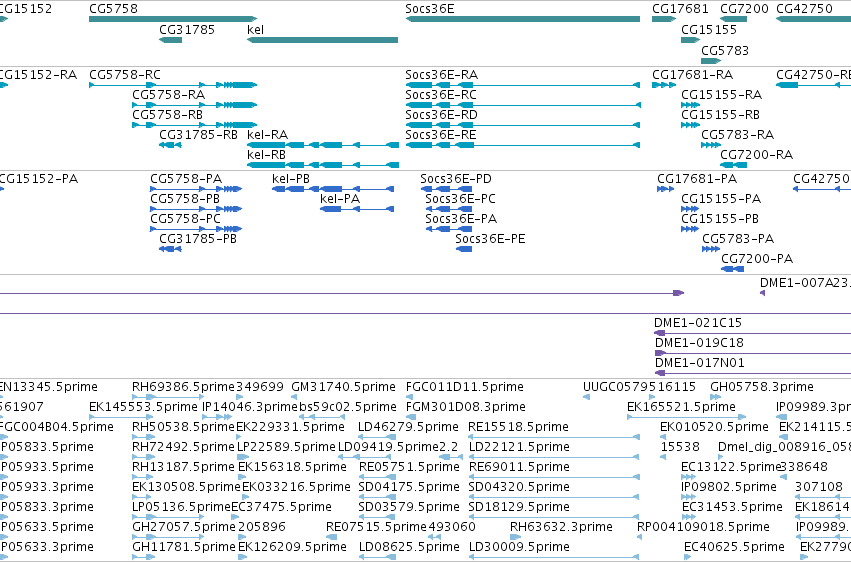Click EST EK010520.5prime
This screenshot has height=562, width=851.
coord(664,437)
